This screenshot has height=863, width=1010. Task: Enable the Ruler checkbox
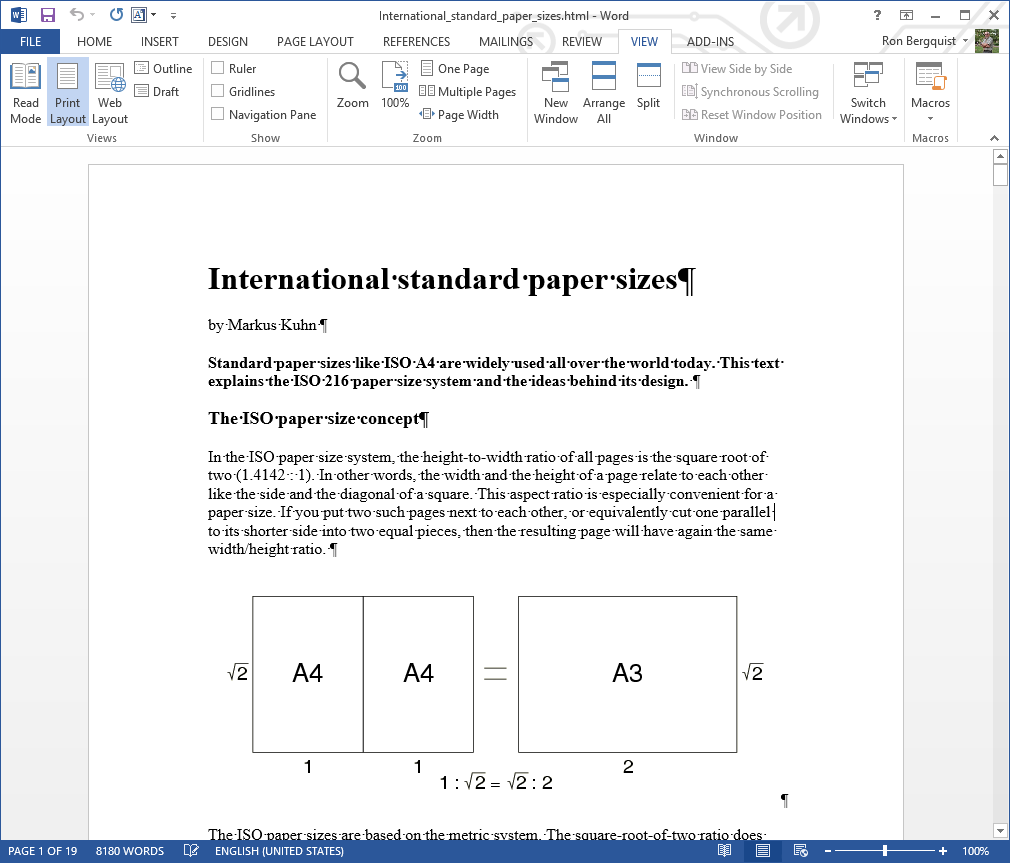[218, 69]
